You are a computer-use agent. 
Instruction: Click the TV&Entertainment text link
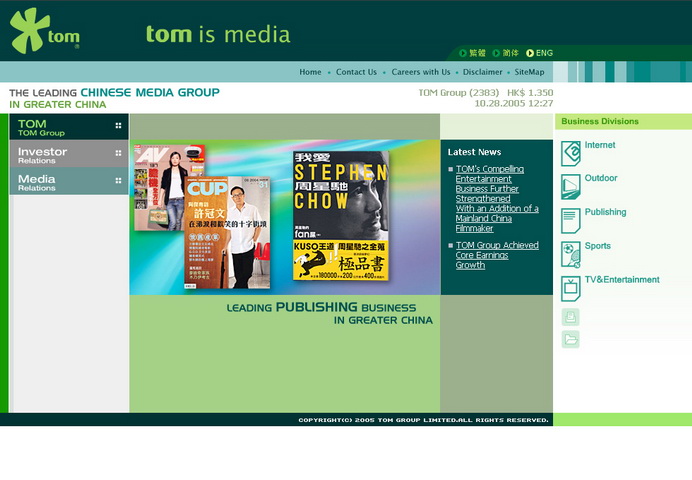tap(622, 280)
